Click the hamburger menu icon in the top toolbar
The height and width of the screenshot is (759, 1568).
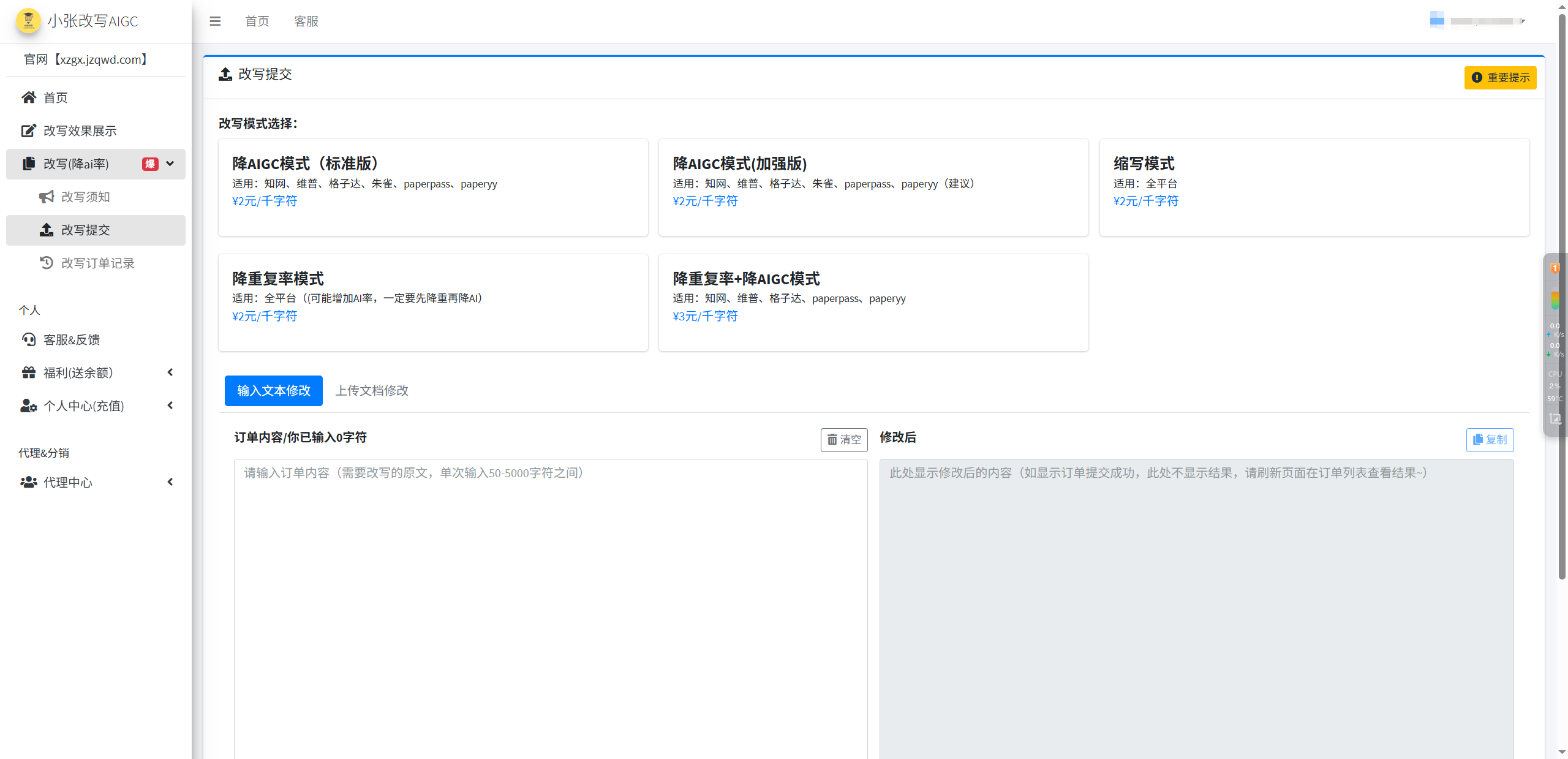click(215, 21)
